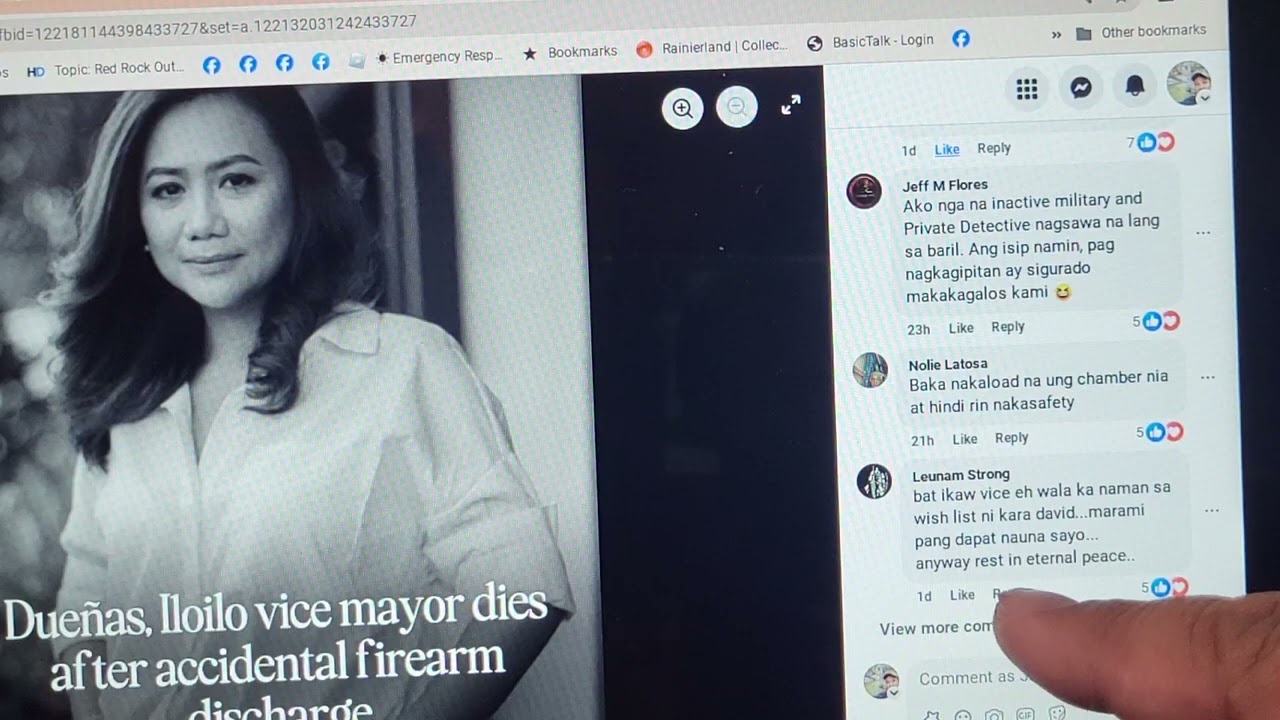The image size is (1280, 720).
Task: Open the Facebook bookmark after BasicTalk
Action: click(x=961, y=38)
